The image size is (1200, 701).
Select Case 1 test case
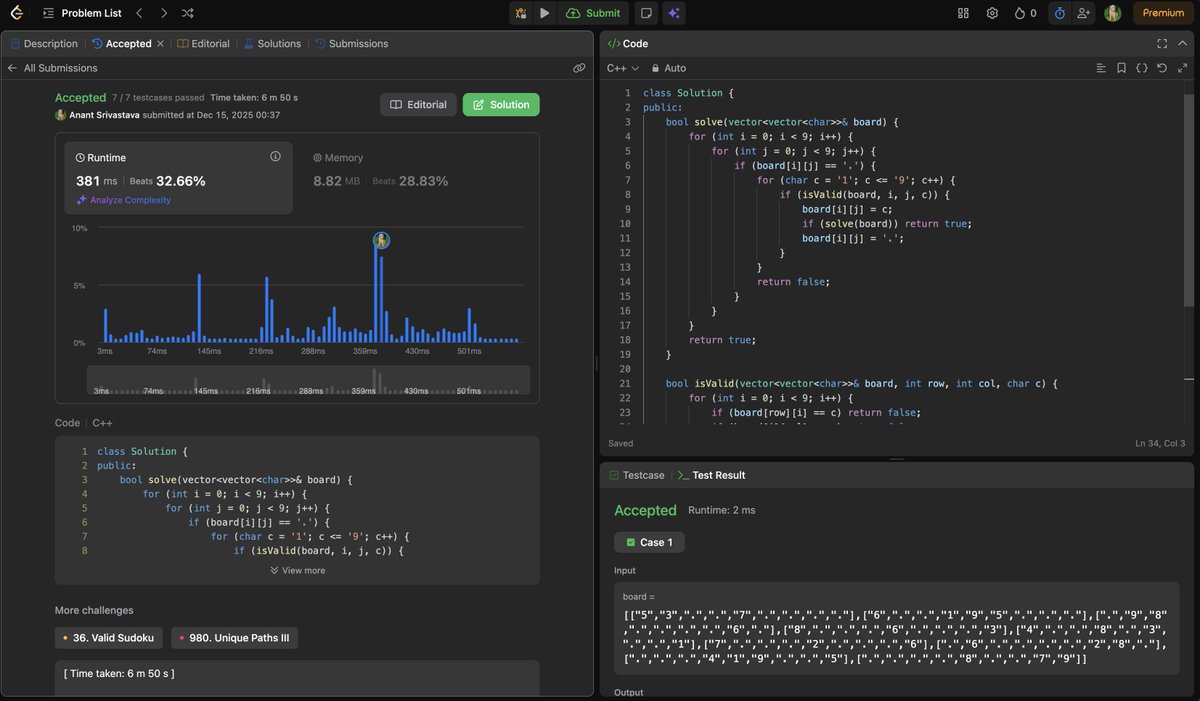(x=649, y=542)
